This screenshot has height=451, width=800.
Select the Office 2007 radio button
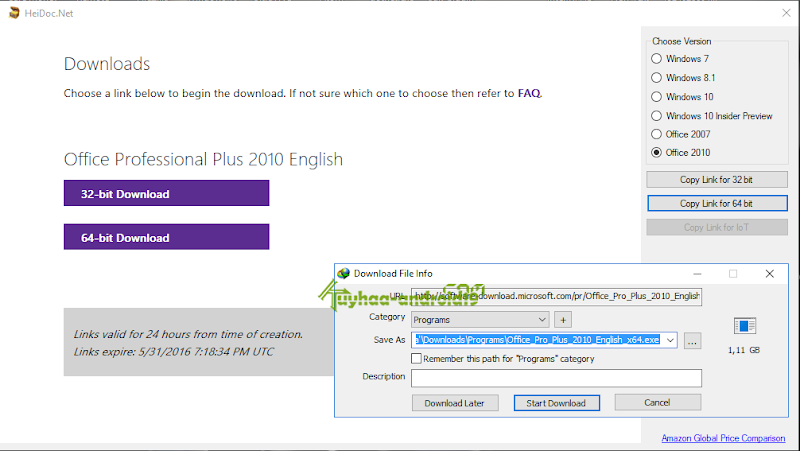pos(657,134)
